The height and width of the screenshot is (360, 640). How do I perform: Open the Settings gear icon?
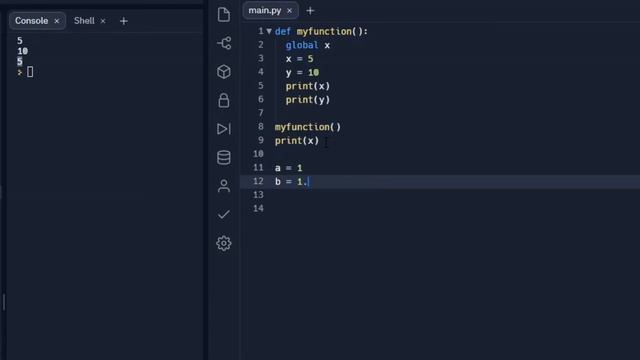tap(224, 243)
